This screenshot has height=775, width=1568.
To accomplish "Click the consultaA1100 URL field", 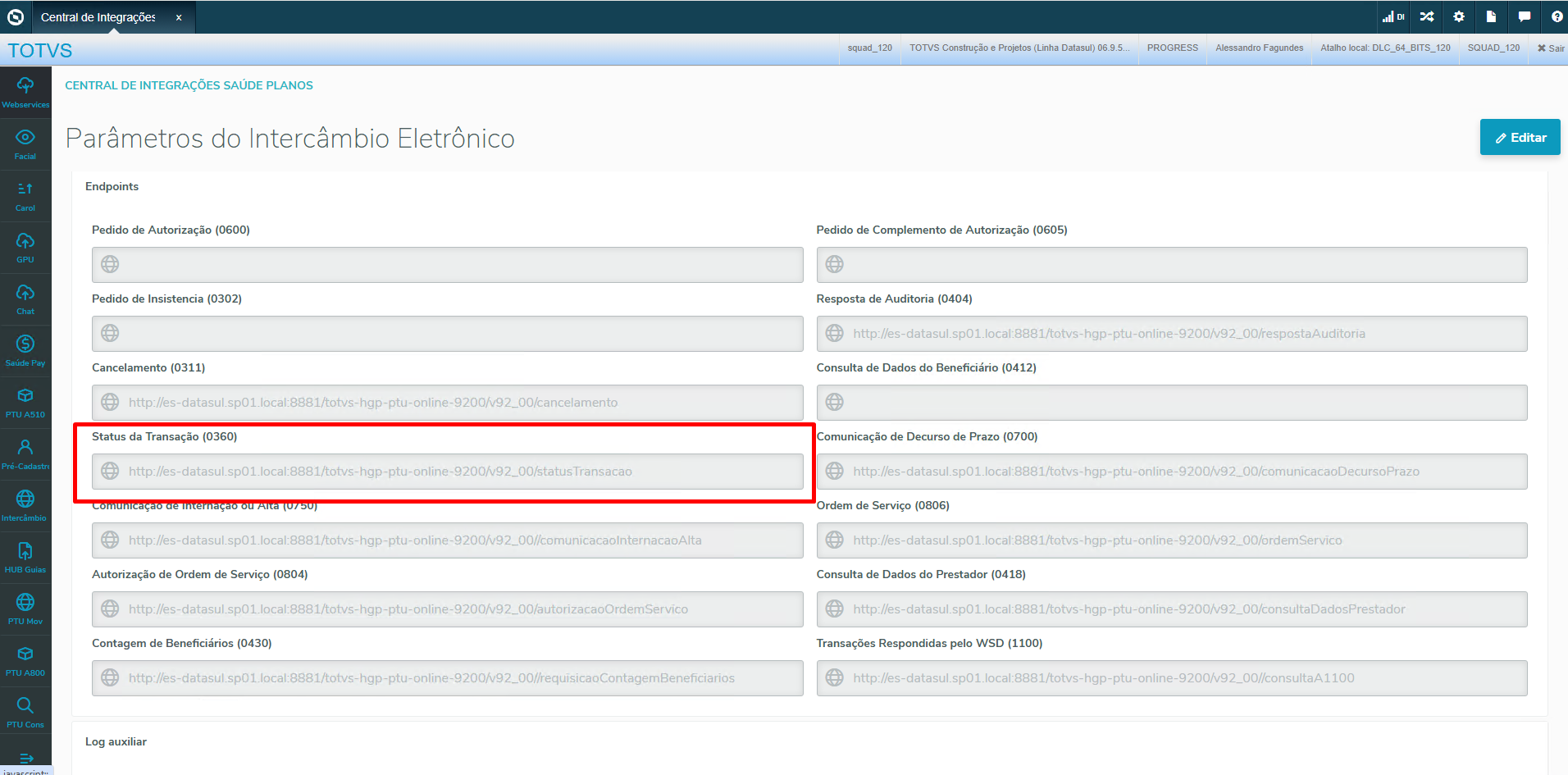I will pos(1171,678).
